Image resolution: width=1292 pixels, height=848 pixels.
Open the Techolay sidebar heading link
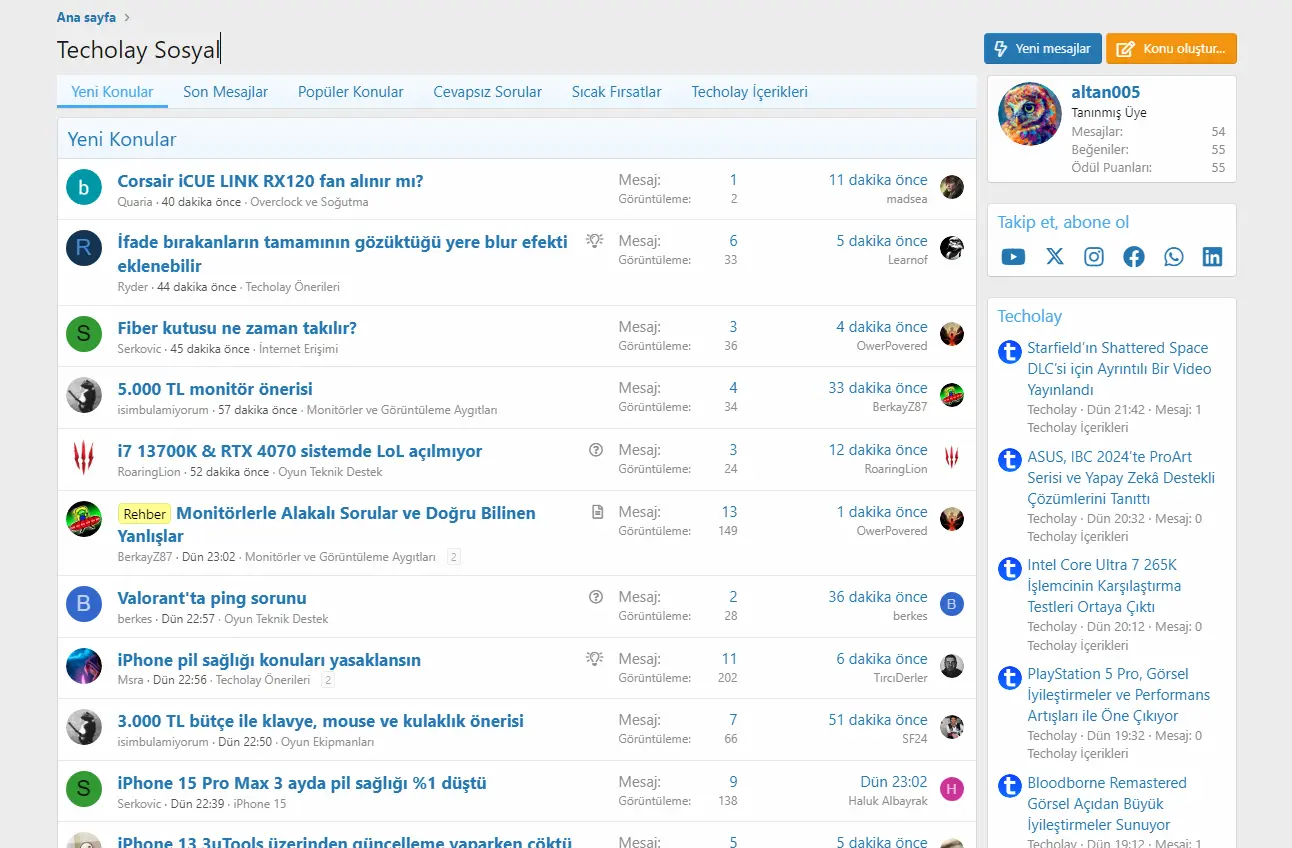[x=1029, y=316]
